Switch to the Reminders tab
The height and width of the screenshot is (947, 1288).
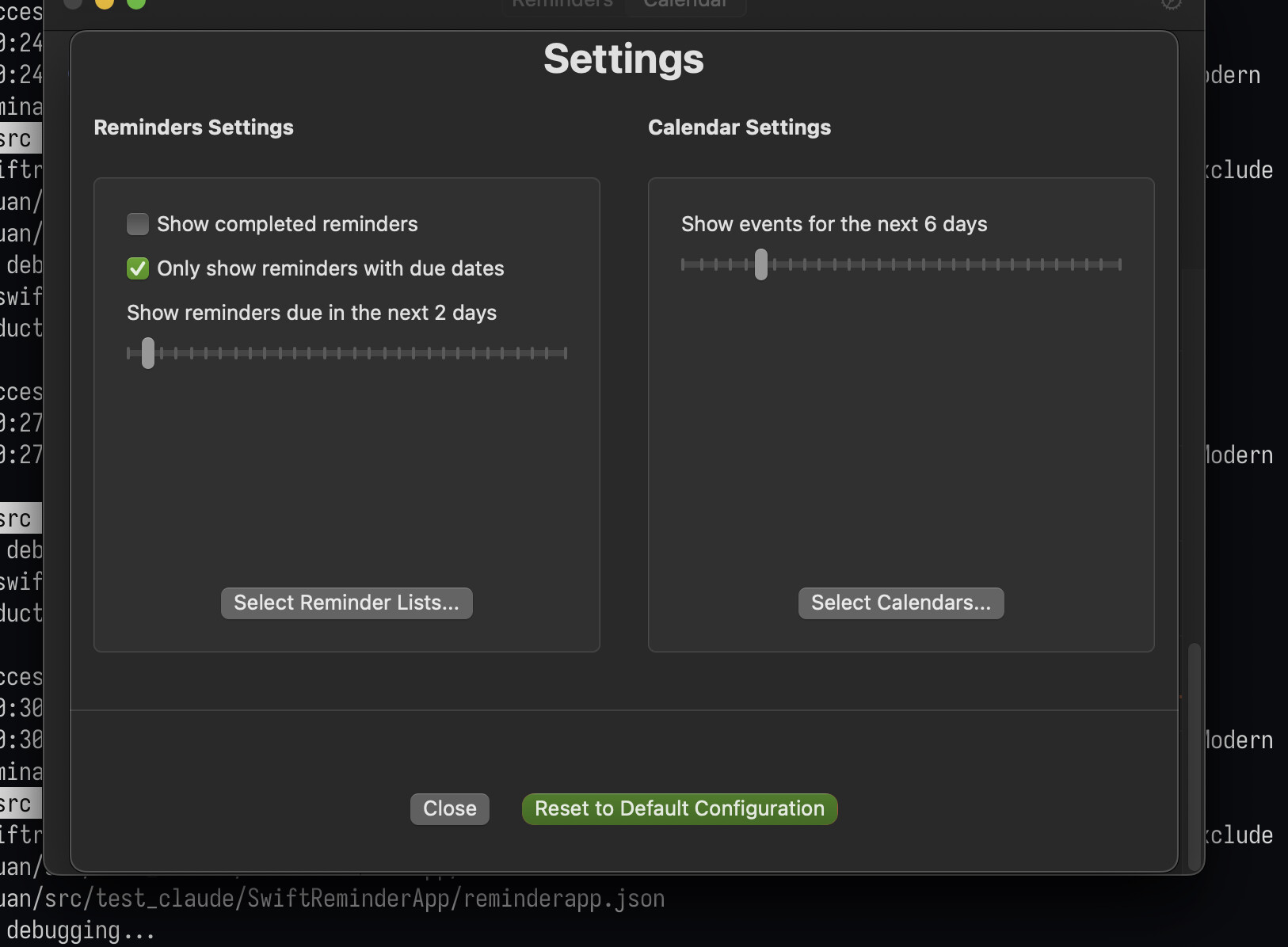tap(563, 4)
